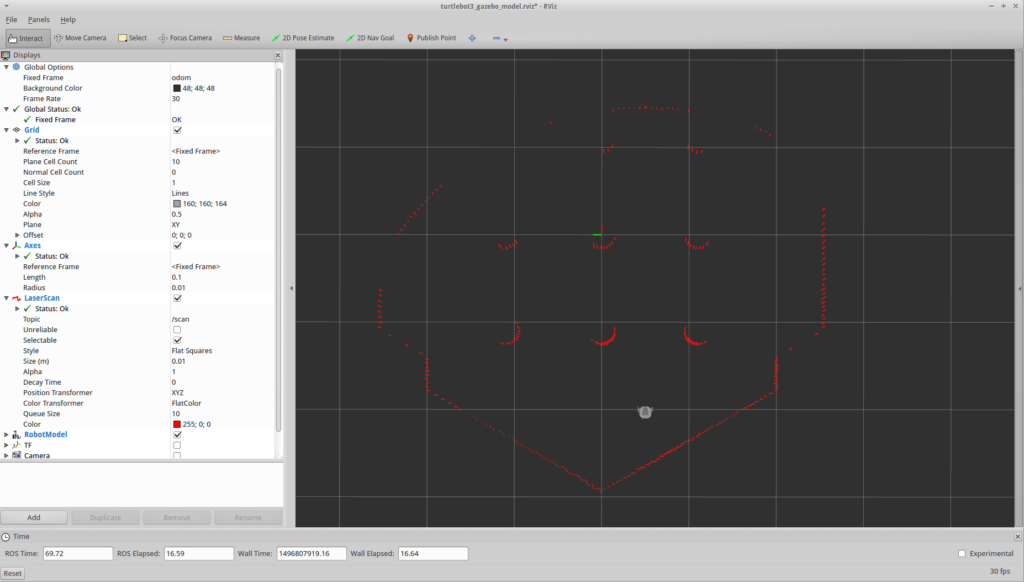The image size is (1024, 582).
Task: Collapse the Global Options tree
Action: point(7,67)
